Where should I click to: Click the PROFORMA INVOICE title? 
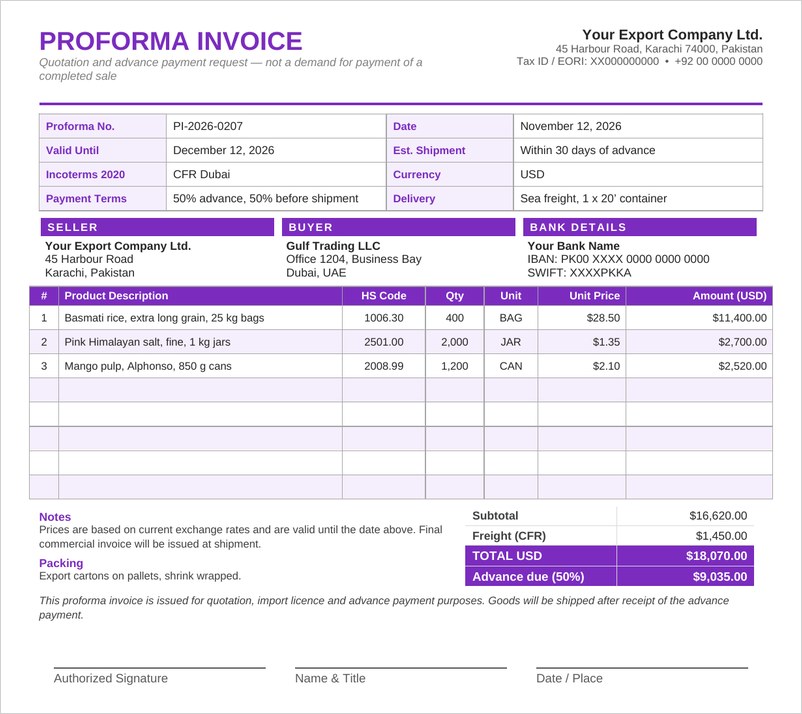tap(171, 41)
